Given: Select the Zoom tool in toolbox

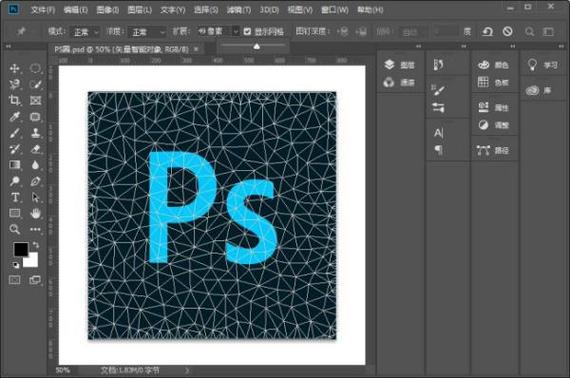Looking at the screenshot, I should 15,229.
